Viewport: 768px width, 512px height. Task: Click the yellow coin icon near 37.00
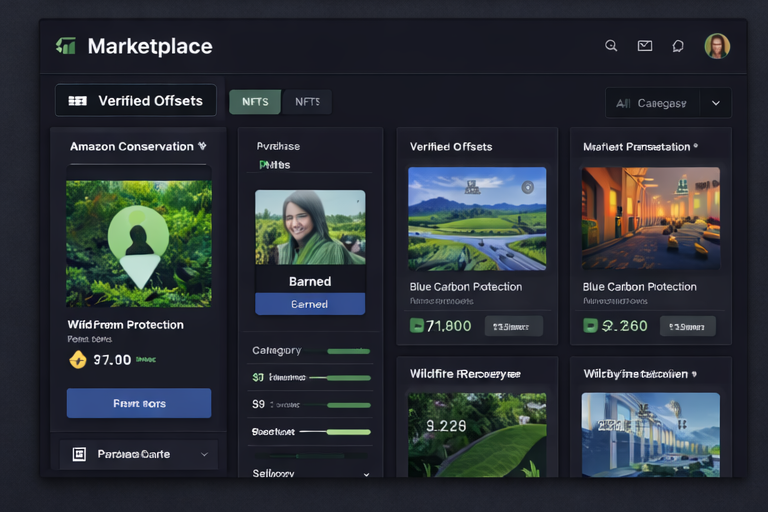(x=77, y=360)
